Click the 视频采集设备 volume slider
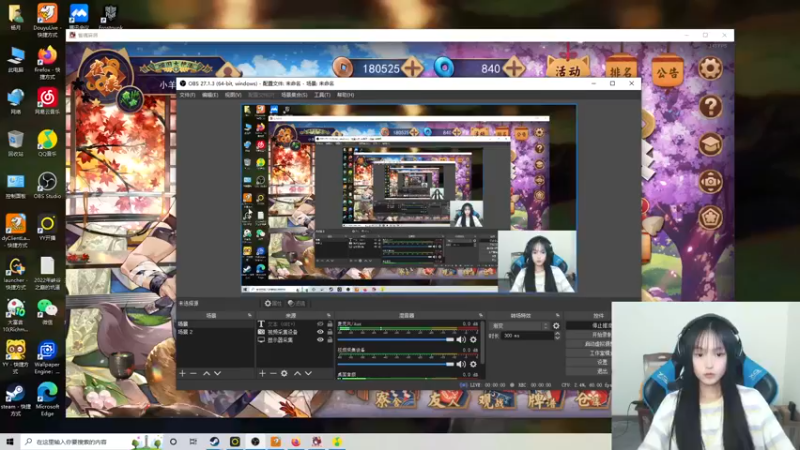The image size is (800, 450). [x=395, y=364]
